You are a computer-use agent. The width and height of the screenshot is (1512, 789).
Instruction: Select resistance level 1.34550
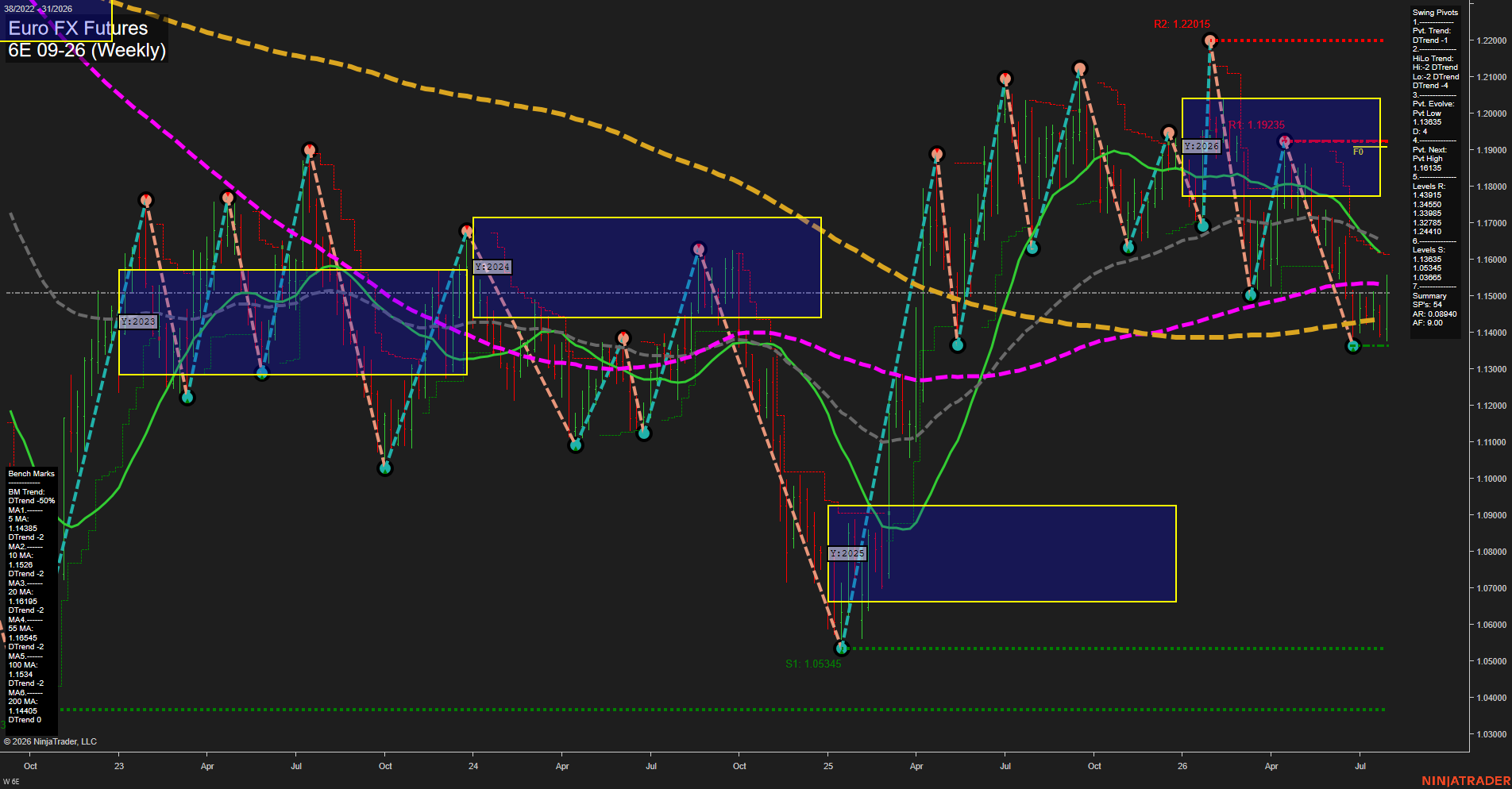point(1427,205)
